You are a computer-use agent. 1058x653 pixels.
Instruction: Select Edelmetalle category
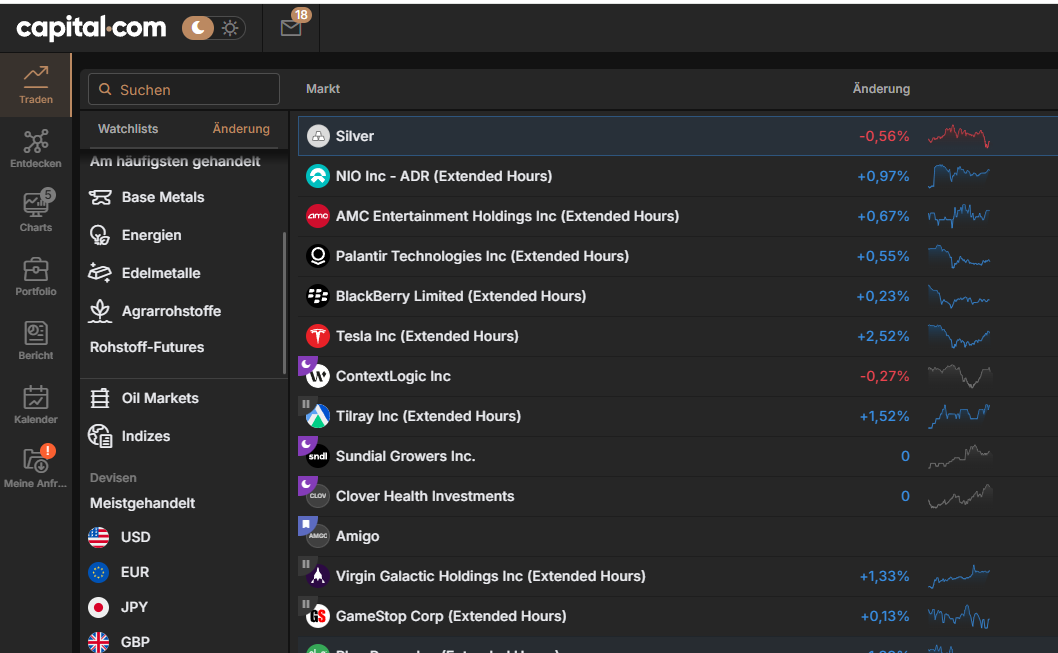161,273
